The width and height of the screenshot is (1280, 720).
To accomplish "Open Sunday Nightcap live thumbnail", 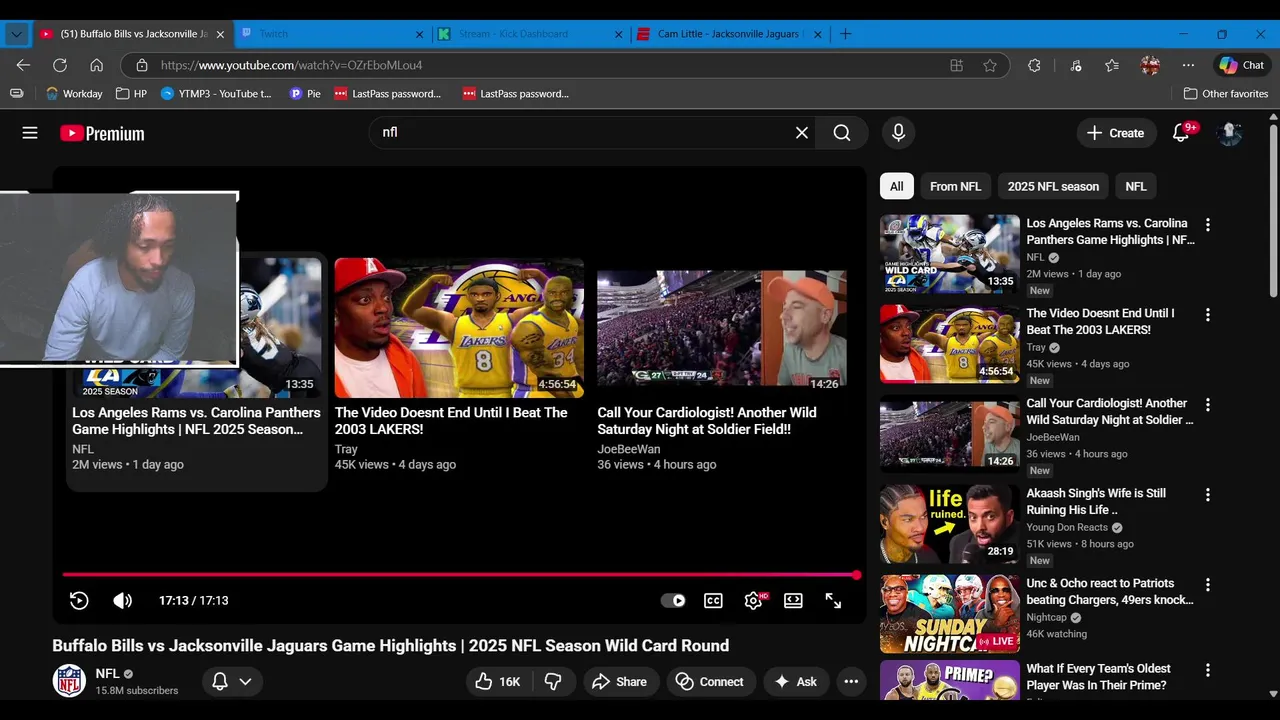I will coord(950,614).
